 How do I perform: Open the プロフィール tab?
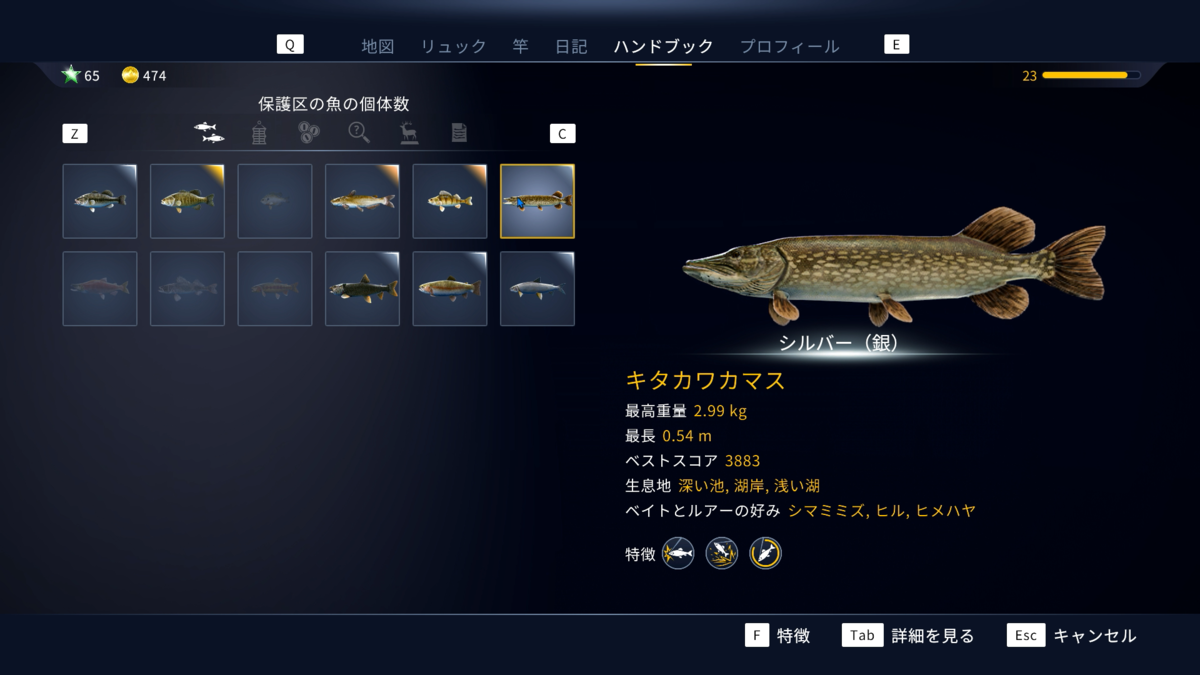(790, 46)
